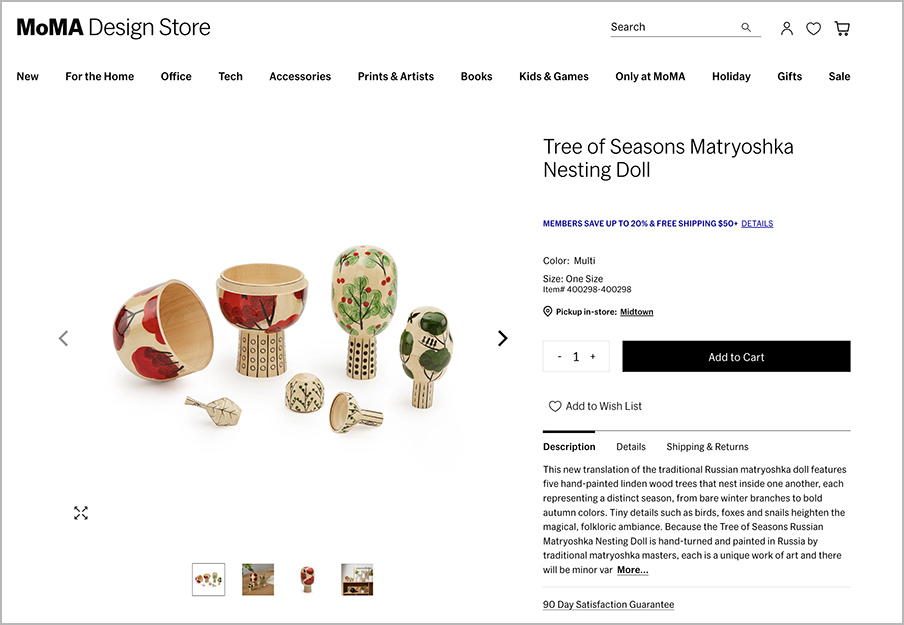Open the members savings Details link
The image size is (904, 625).
[x=757, y=224]
